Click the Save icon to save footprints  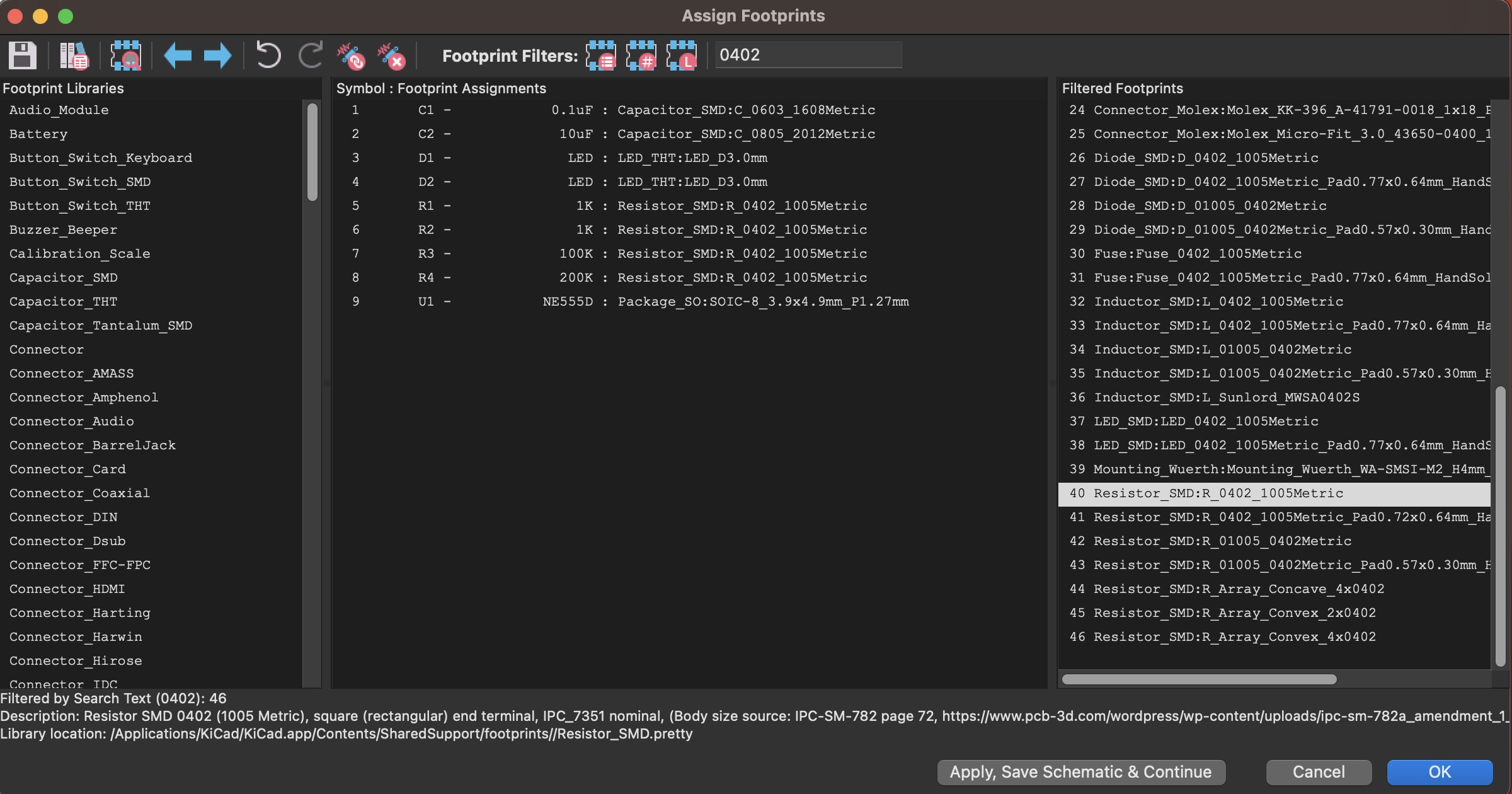point(23,55)
